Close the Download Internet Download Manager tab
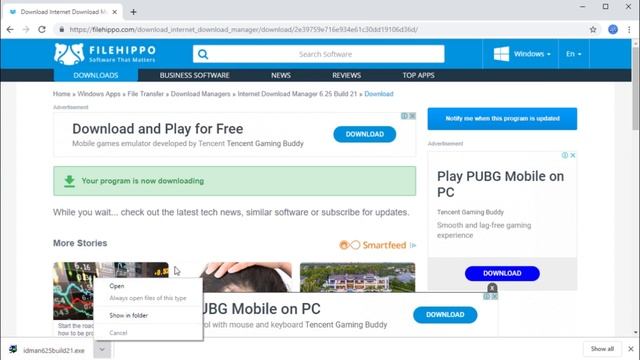 [115, 12]
